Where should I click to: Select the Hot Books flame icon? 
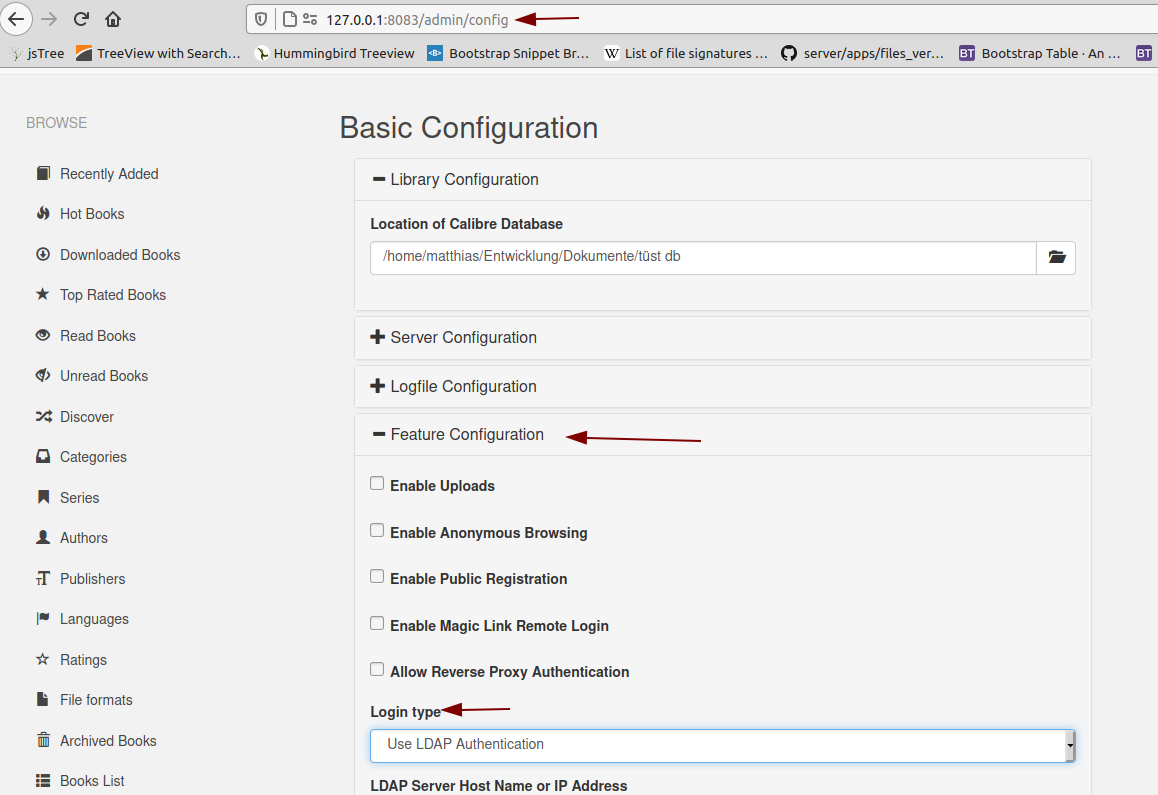pyautogui.click(x=42, y=213)
